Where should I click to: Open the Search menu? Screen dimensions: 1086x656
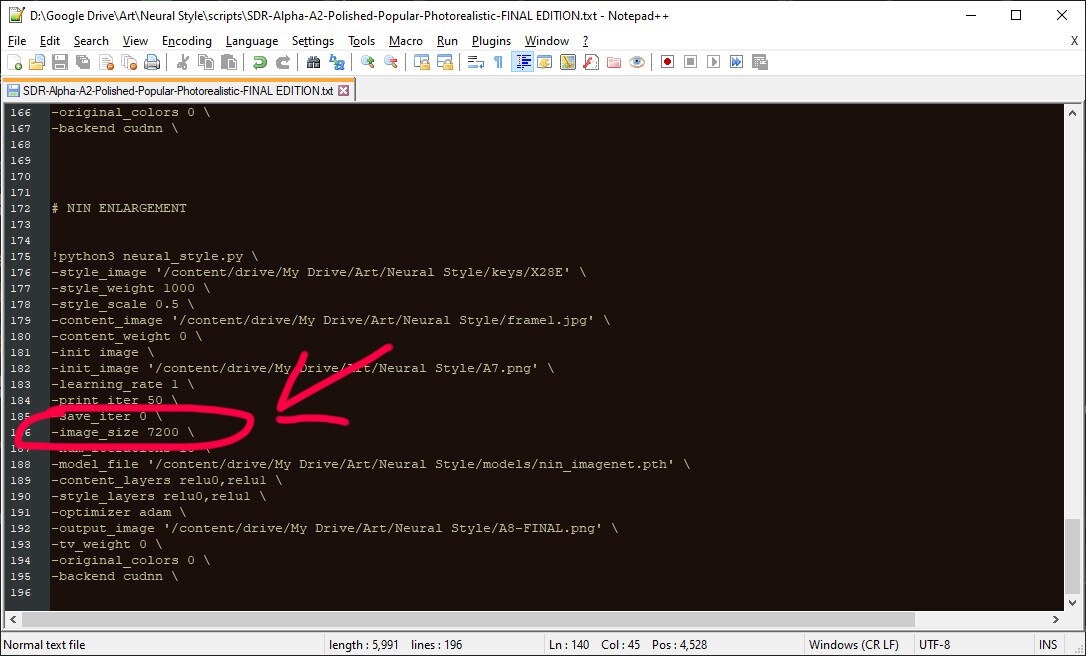[91, 41]
